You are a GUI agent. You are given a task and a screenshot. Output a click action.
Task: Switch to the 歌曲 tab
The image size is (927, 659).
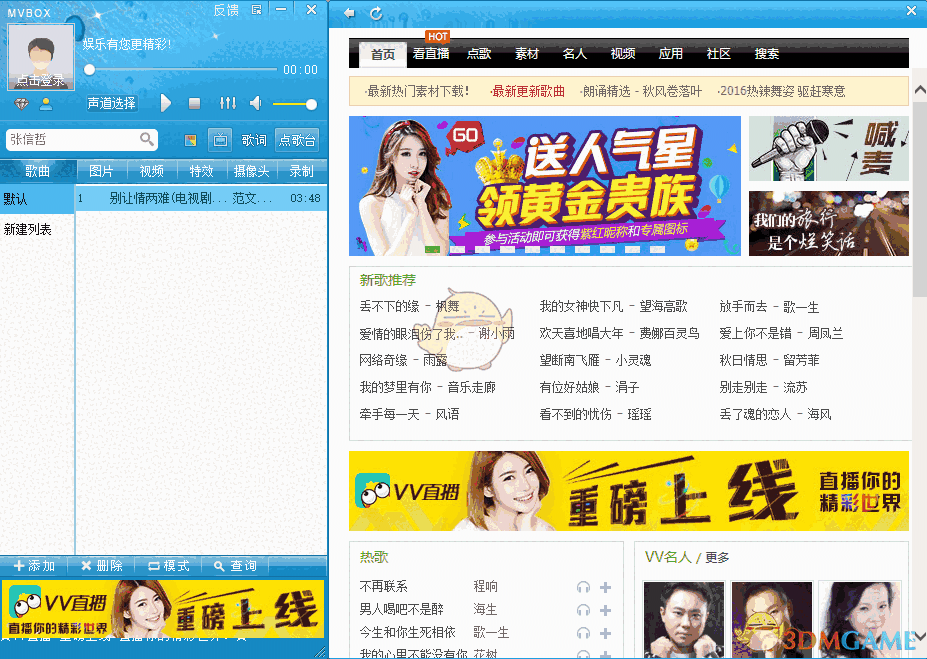pyautogui.click(x=38, y=171)
